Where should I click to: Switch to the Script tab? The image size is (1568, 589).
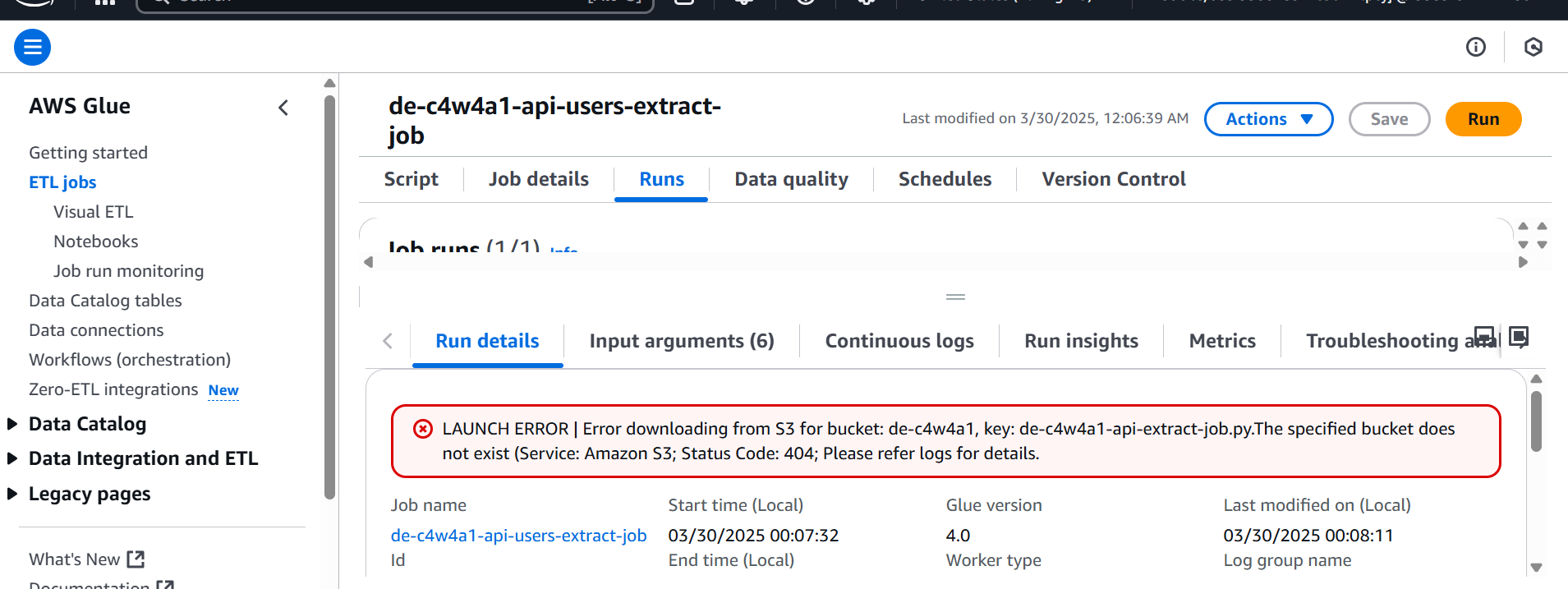[412, 179]
